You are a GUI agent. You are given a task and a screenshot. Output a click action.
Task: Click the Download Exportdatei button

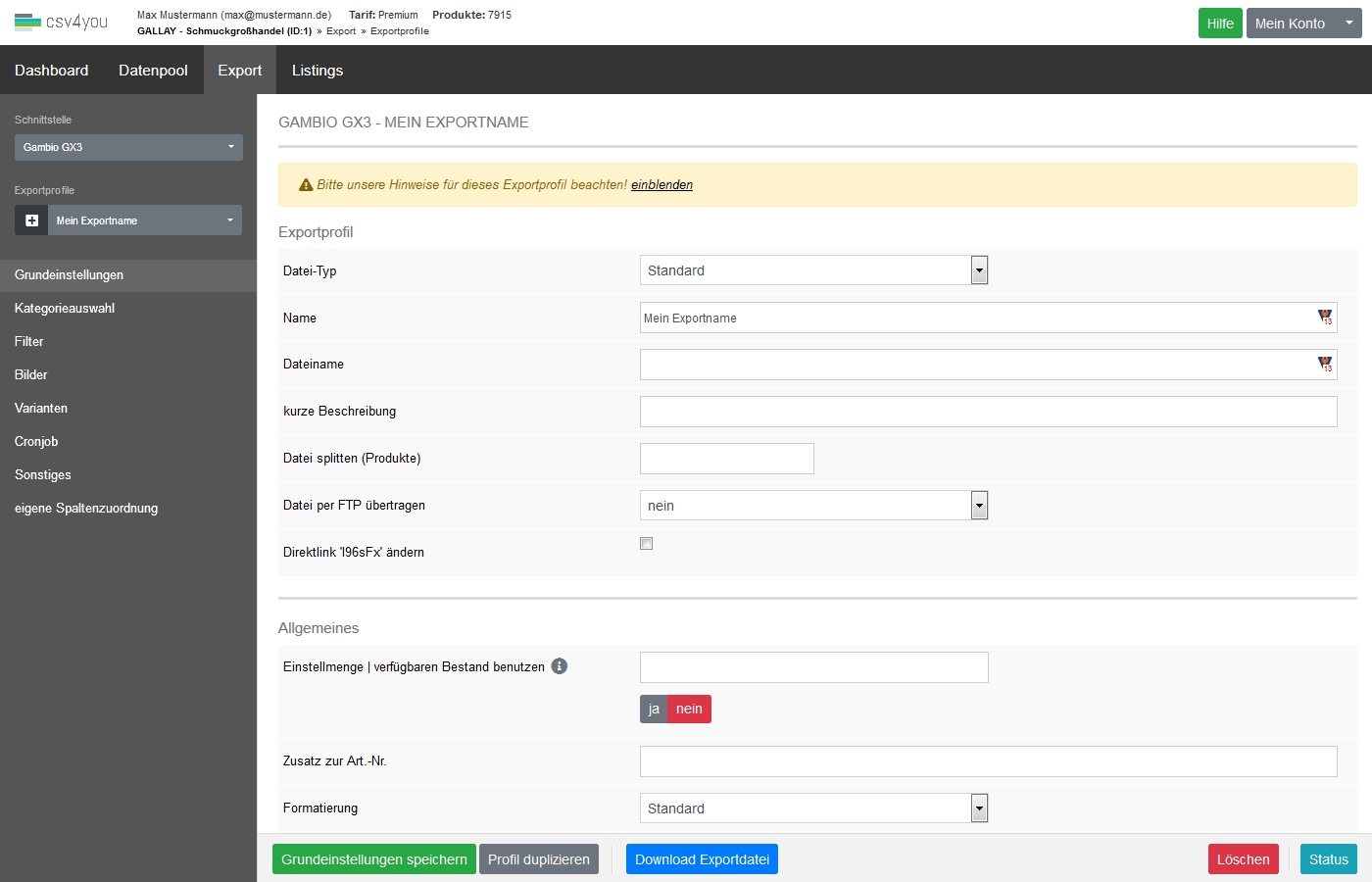(x=702, y=859)
